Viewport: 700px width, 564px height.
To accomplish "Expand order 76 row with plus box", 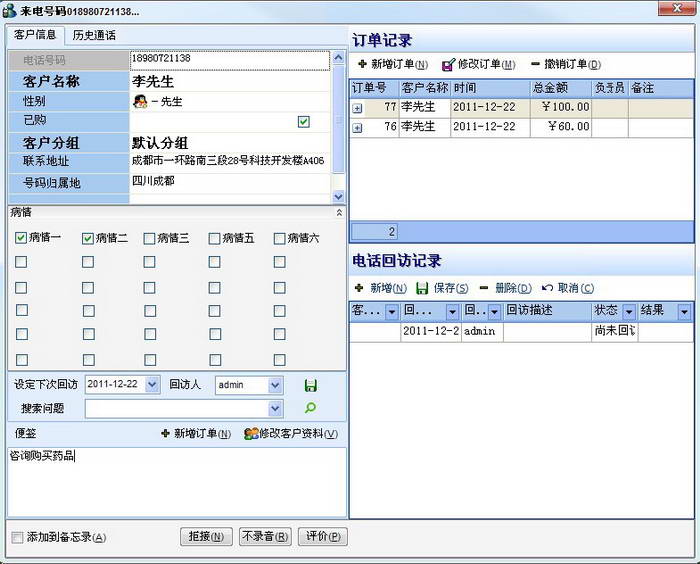I will 357,128.
